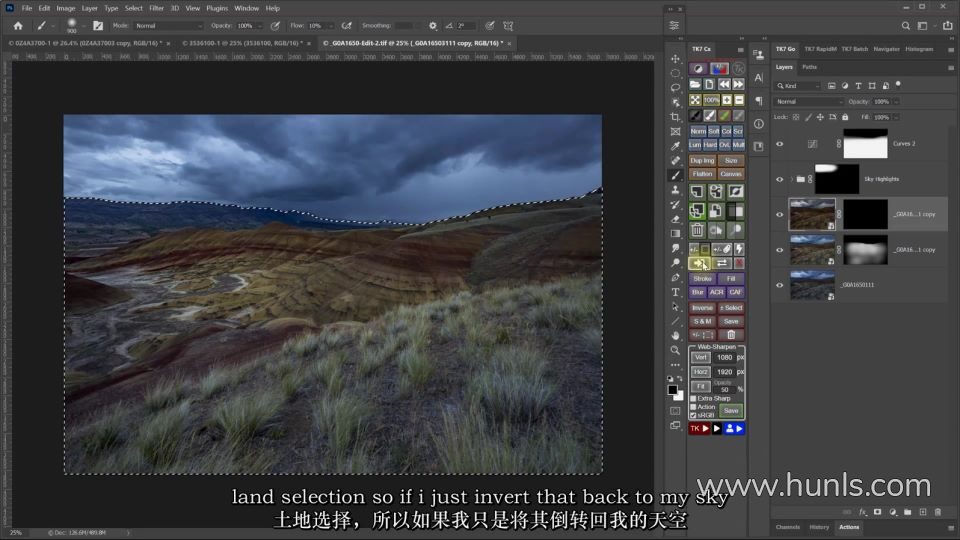Switch to the Paths tab

click(x=809, y=67)
